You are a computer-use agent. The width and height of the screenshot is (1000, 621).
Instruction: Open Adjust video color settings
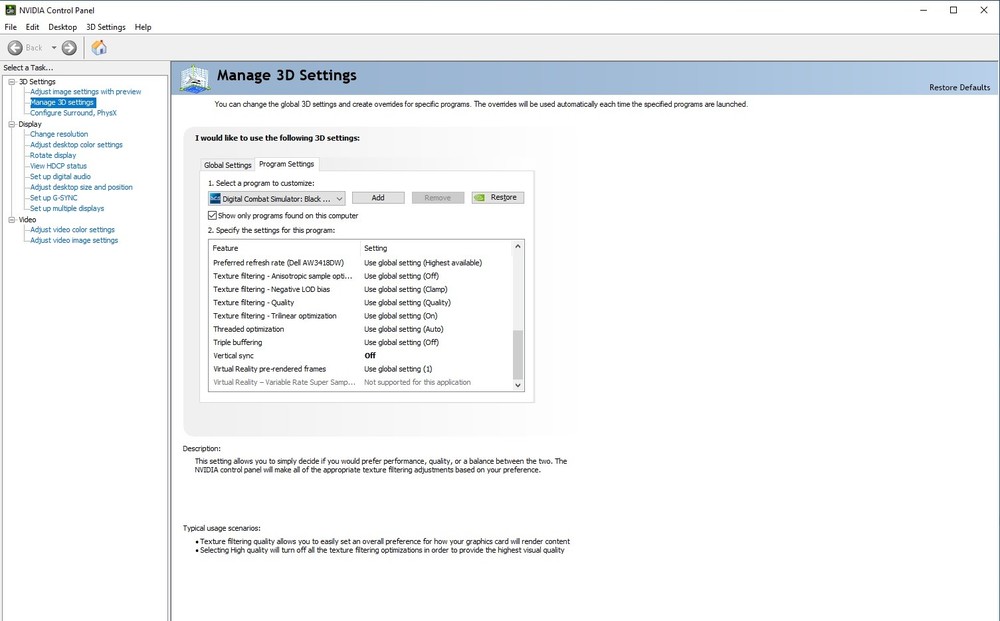coord(72,230)
